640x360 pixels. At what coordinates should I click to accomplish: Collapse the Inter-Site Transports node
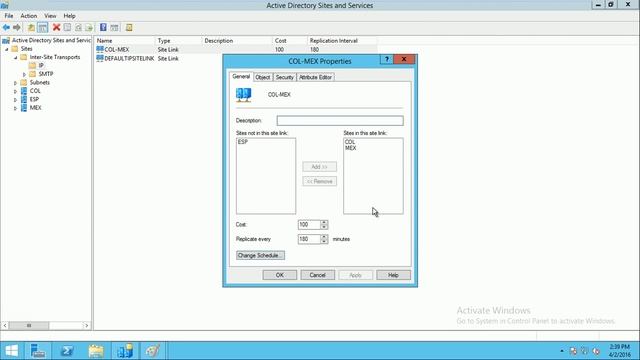pyautogui.click(x=16, y=58)
